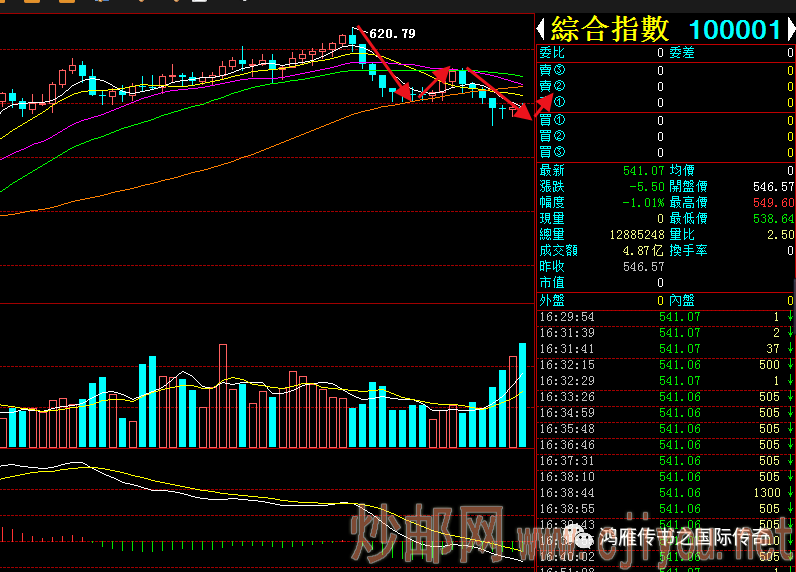Click the 最高價 value 549.60
The image size is (796, 572).
pos(773,203)
